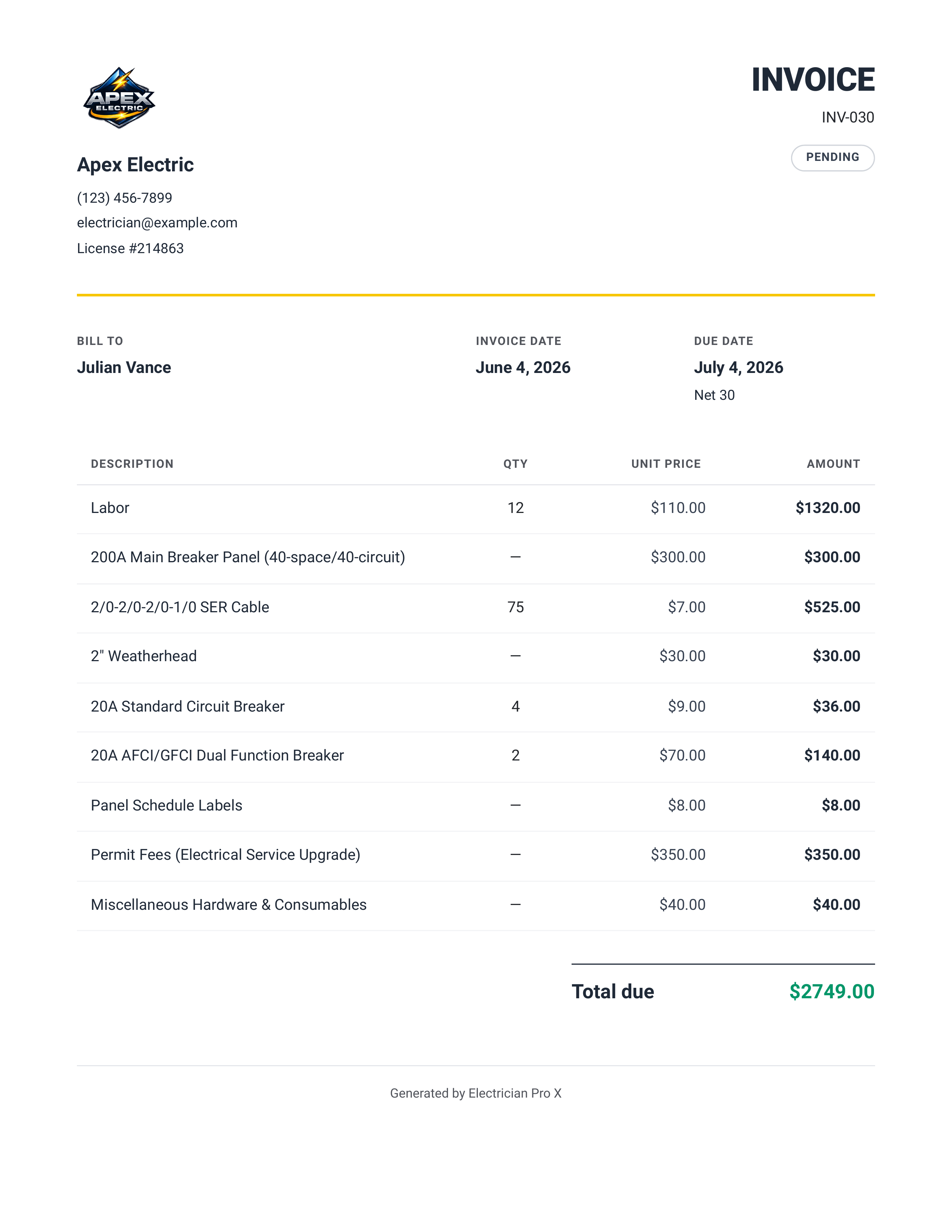Click the invoice date June 4, 2026
The height and width of the screenshot is (1232, 952).
(523, 367)
